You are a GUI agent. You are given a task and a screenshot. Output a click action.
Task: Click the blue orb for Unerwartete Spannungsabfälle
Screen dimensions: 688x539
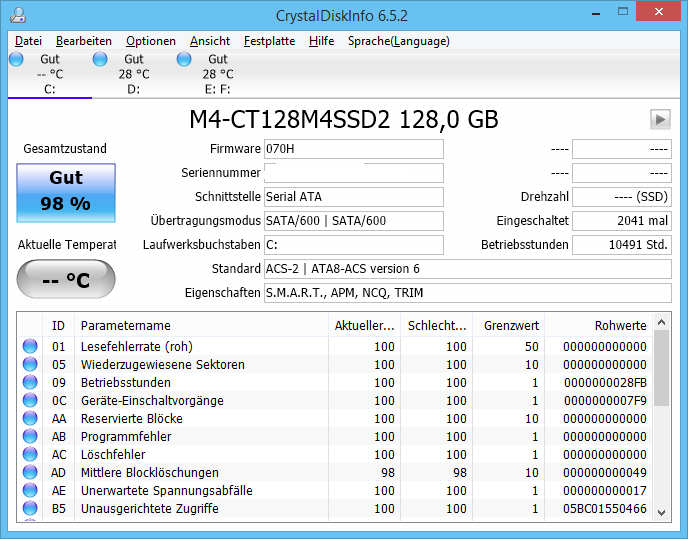tap(30, 490)
